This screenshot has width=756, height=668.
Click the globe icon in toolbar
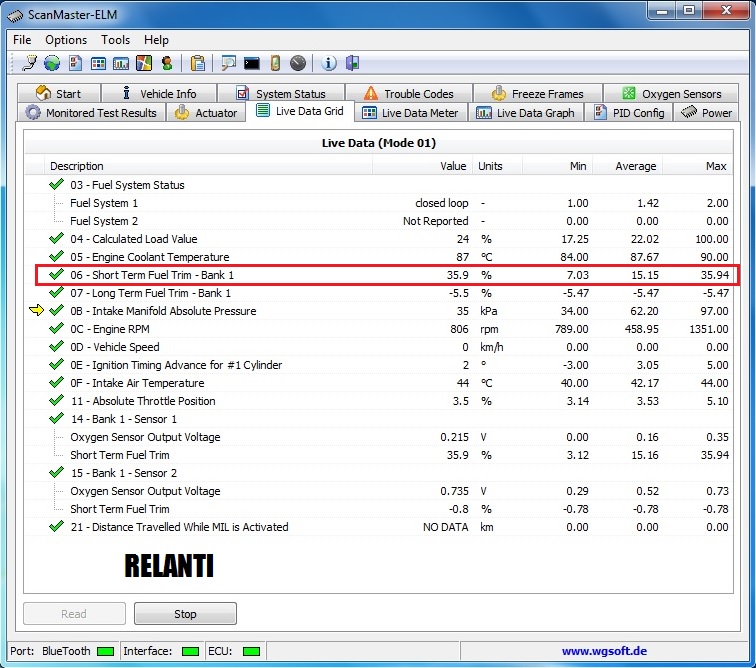tap(51, 63)
